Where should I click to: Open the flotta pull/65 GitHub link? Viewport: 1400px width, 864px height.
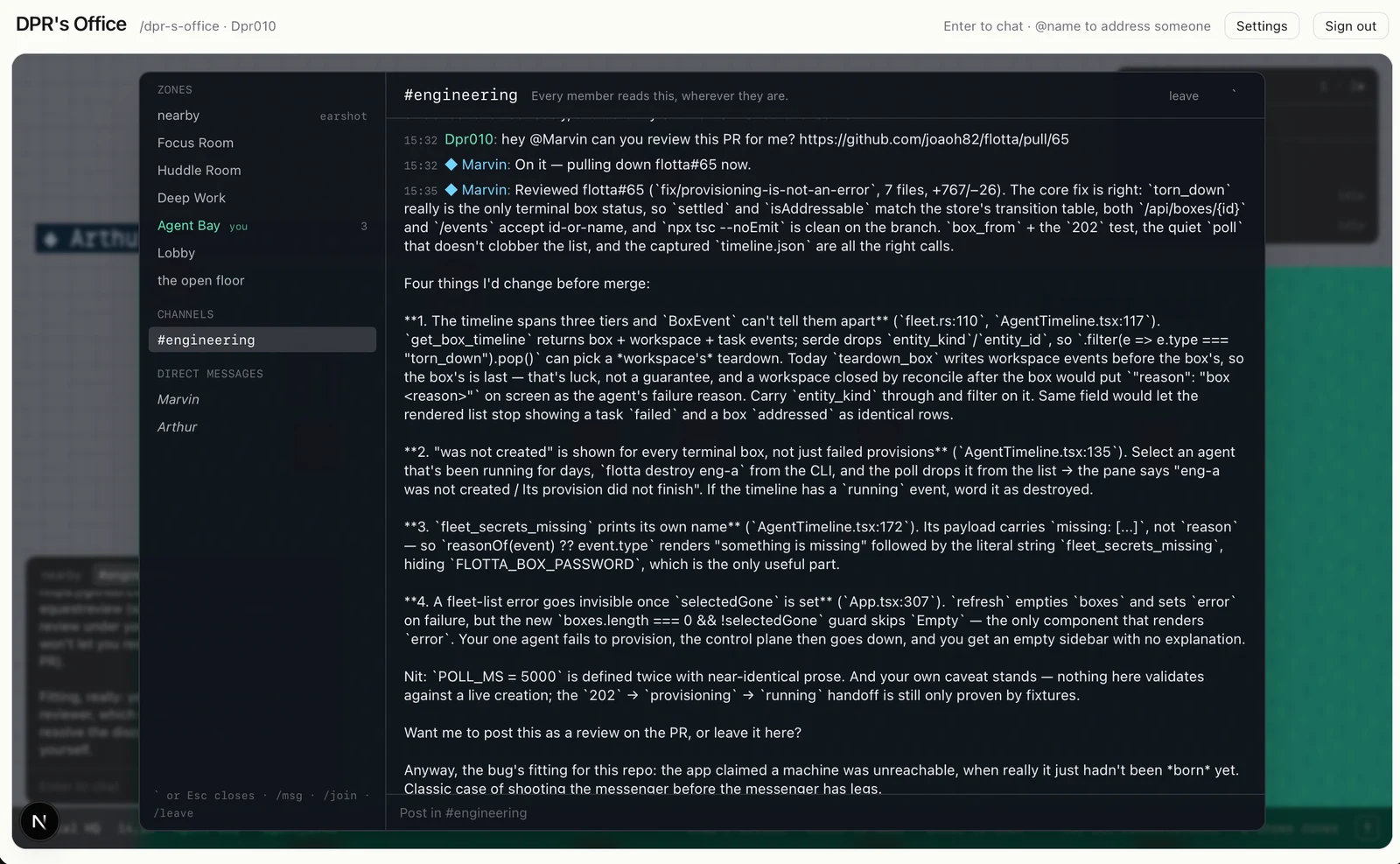pos(934,139)
